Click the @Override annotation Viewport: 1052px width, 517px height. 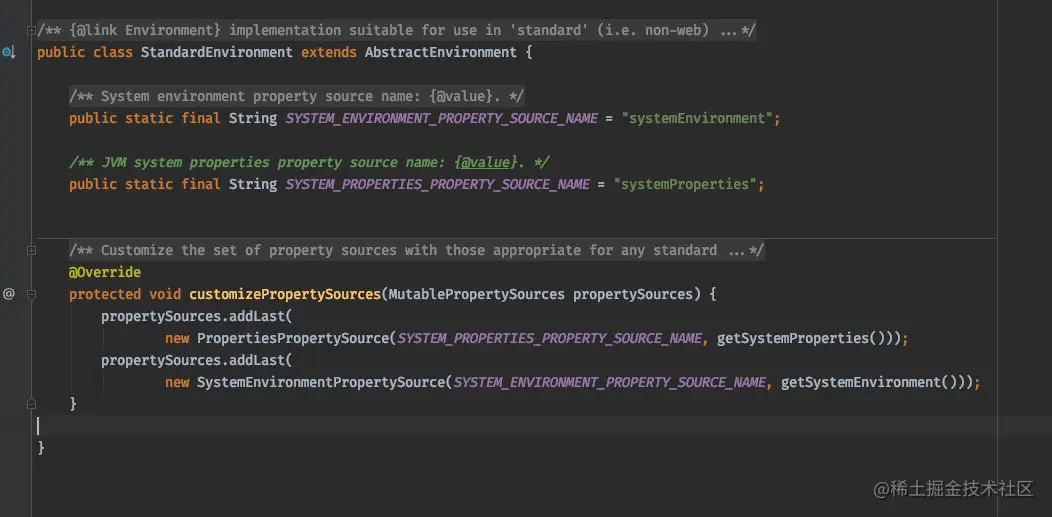[105, 272]
